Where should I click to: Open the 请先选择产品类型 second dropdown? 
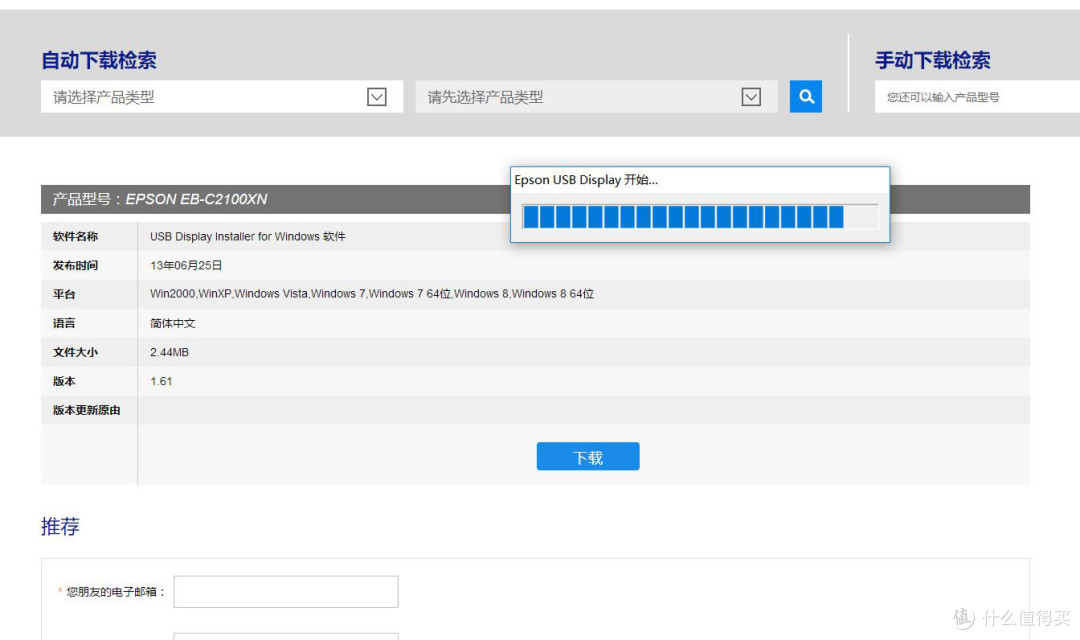tap(596, 96)
